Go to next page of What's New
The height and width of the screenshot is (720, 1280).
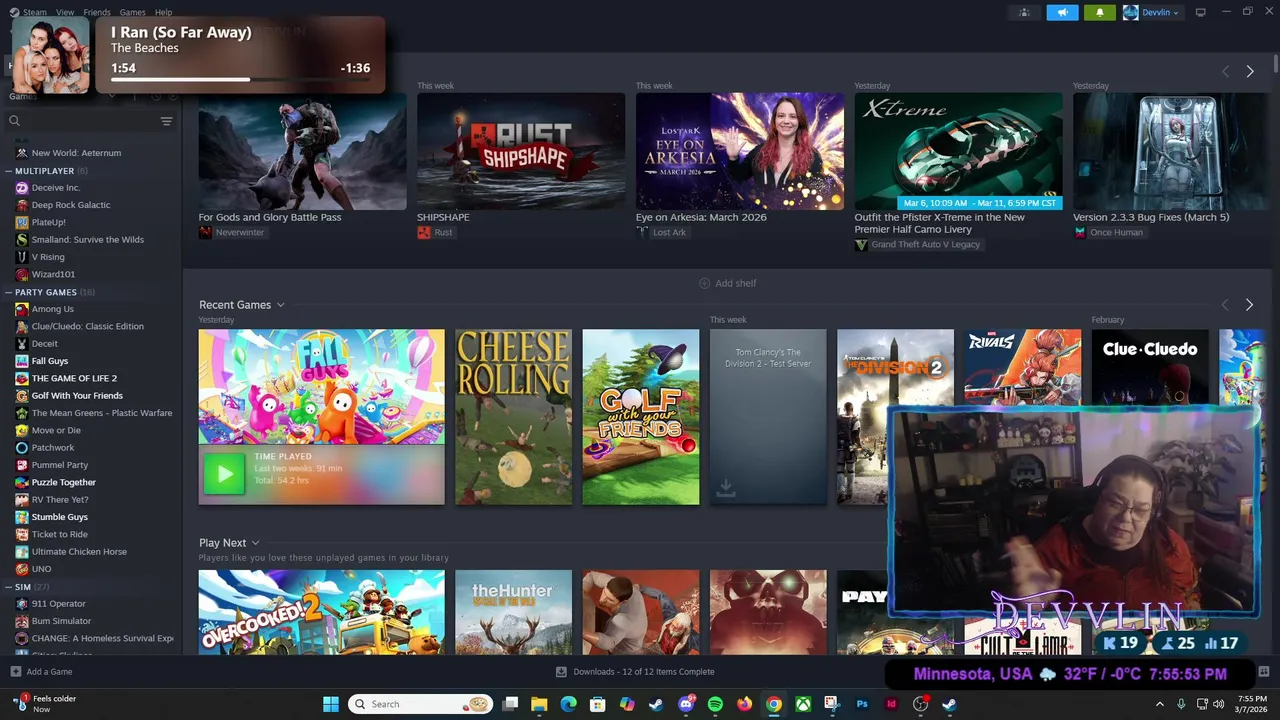[x=1249, y=71]
